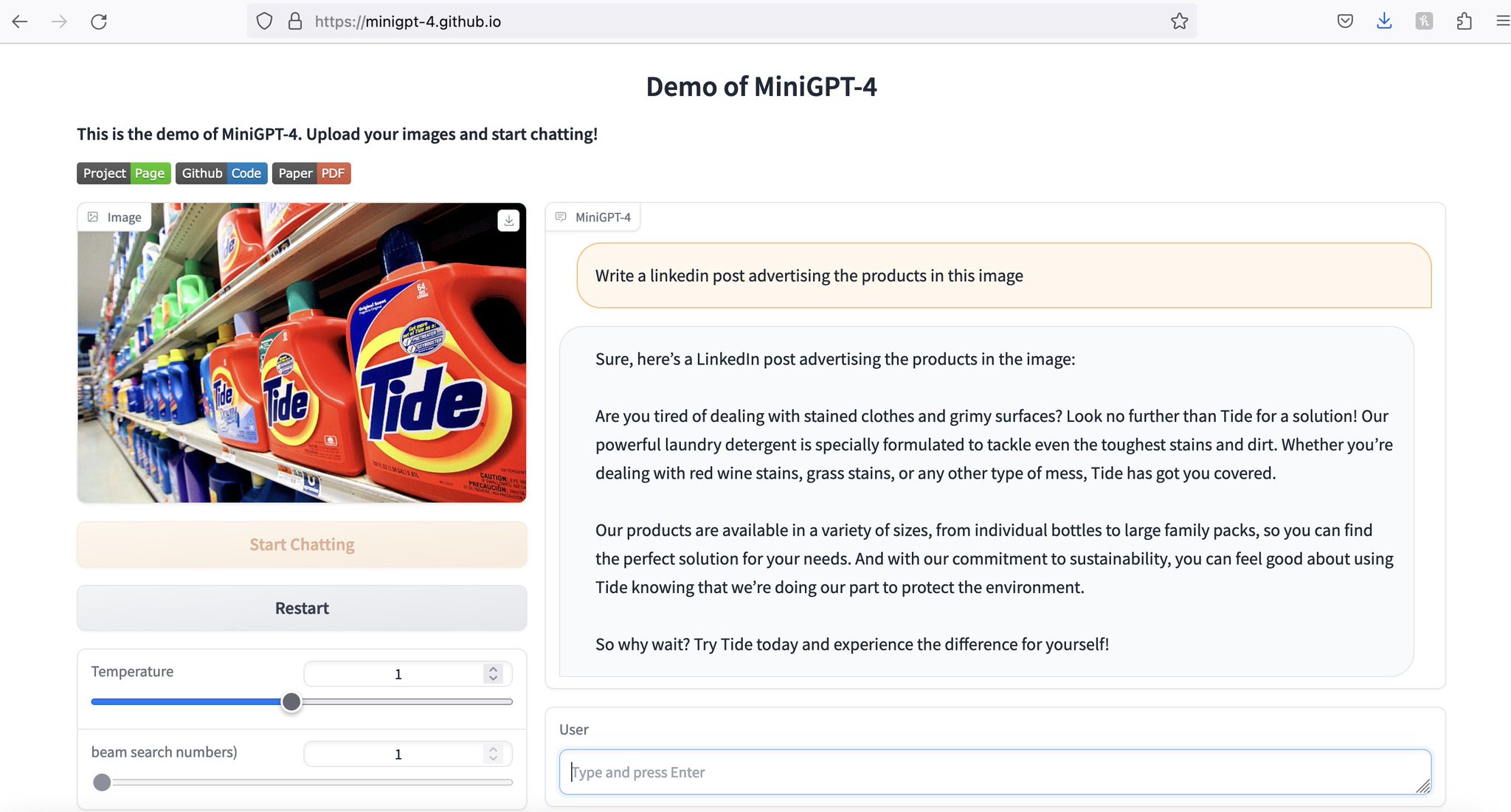Open the Pocket save icon

pyautogui.click(x=1345, y=21)
